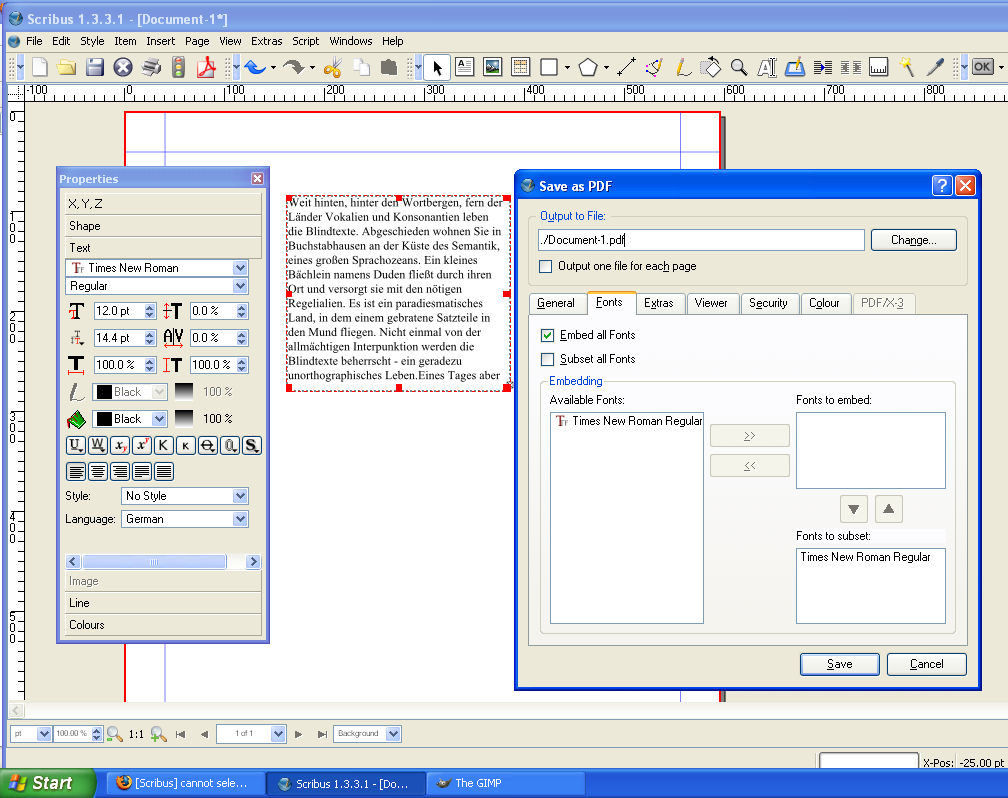Switch to the Security tab
1008x798 pixels.
coord(768,303)
